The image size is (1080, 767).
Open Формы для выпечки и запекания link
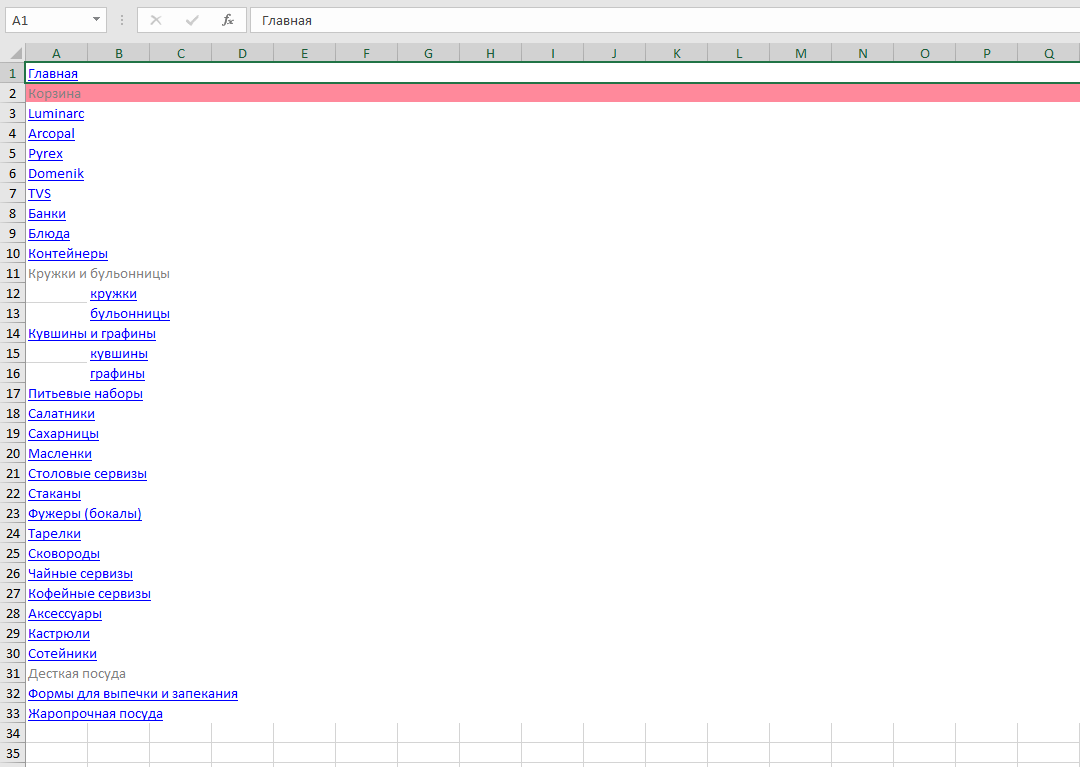[133, 693]
